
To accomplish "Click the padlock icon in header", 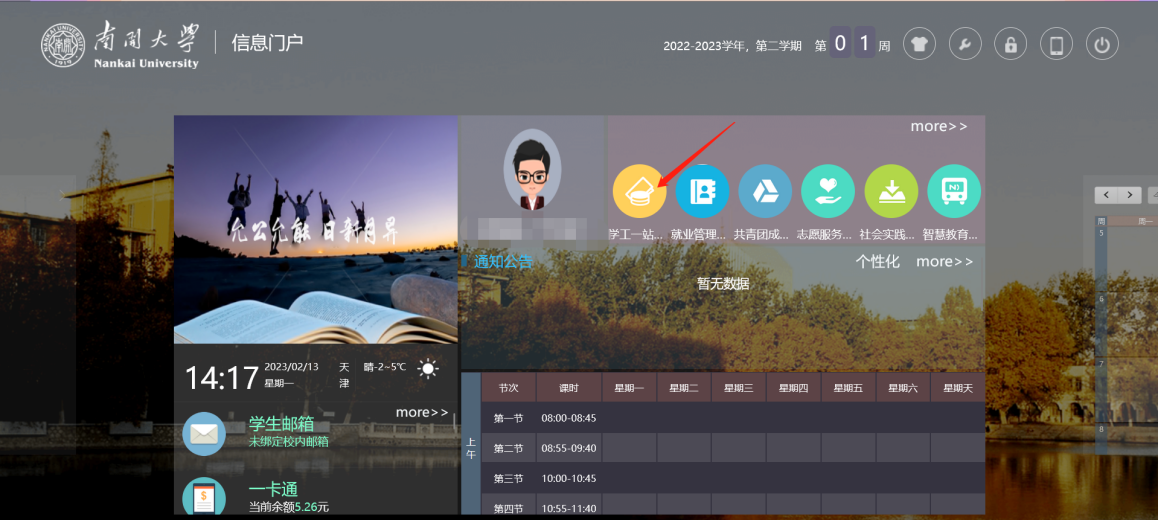I will pos(1011,45).
